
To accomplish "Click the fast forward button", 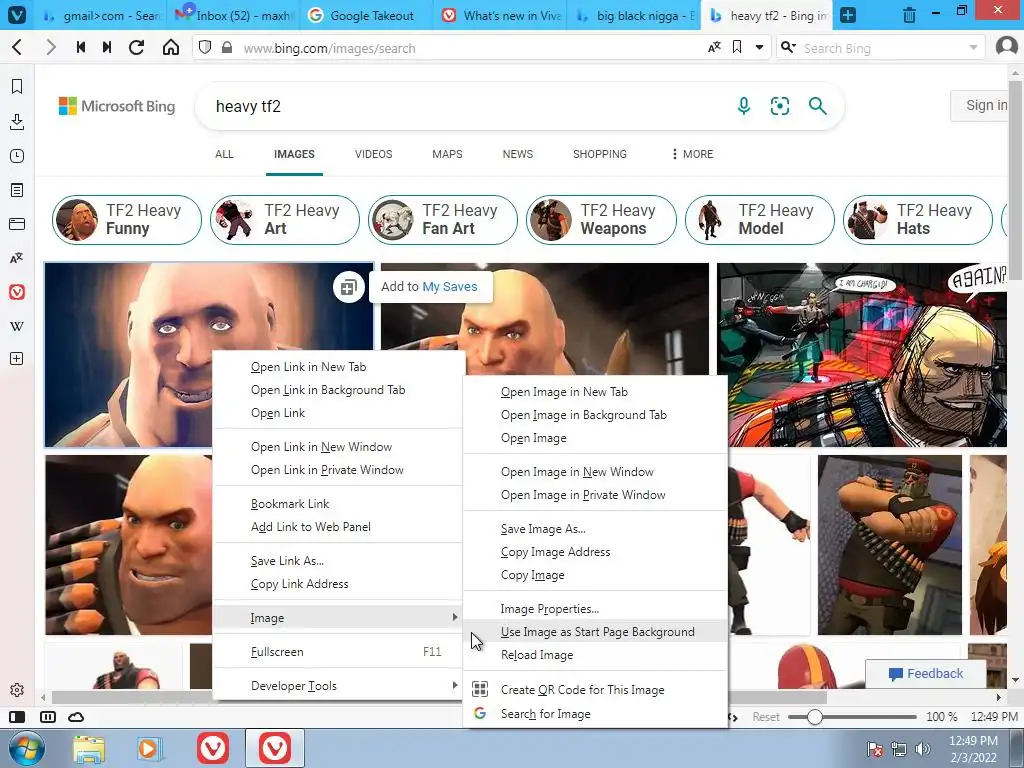I will point(107,47).
